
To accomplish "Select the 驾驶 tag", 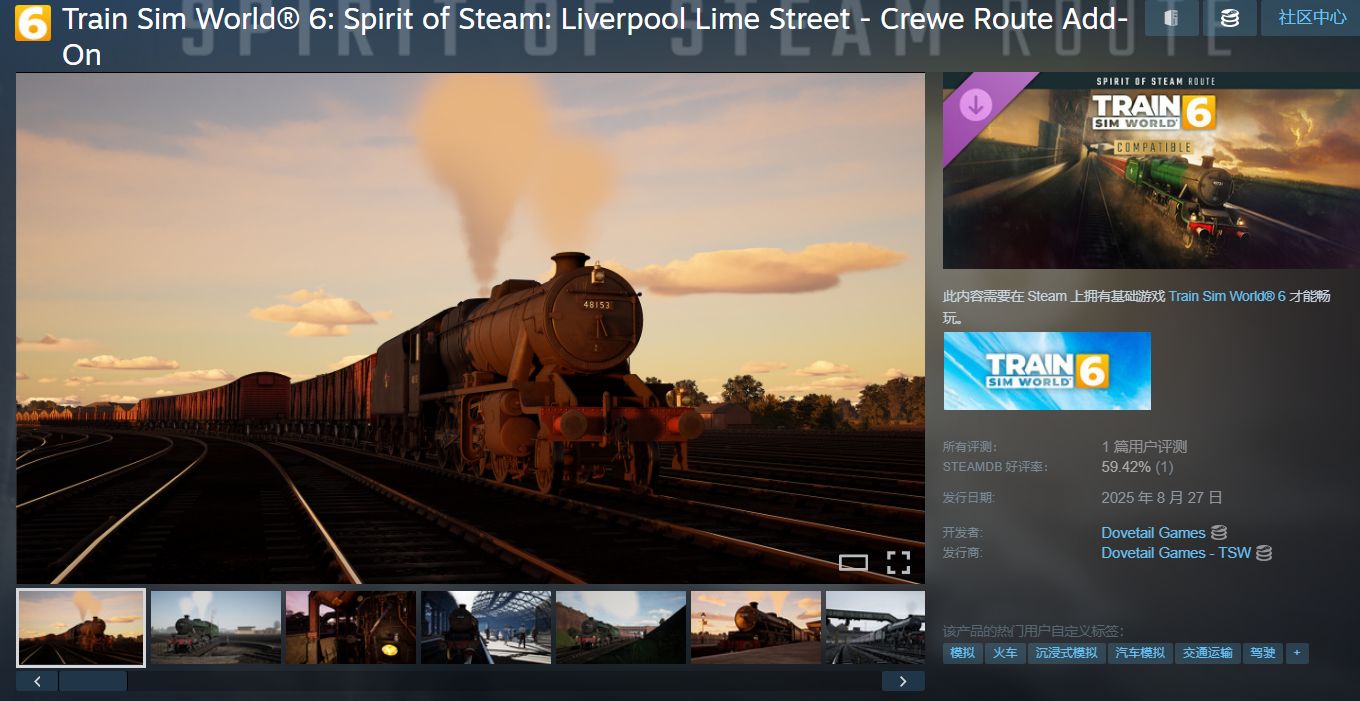I will 1263,653.
